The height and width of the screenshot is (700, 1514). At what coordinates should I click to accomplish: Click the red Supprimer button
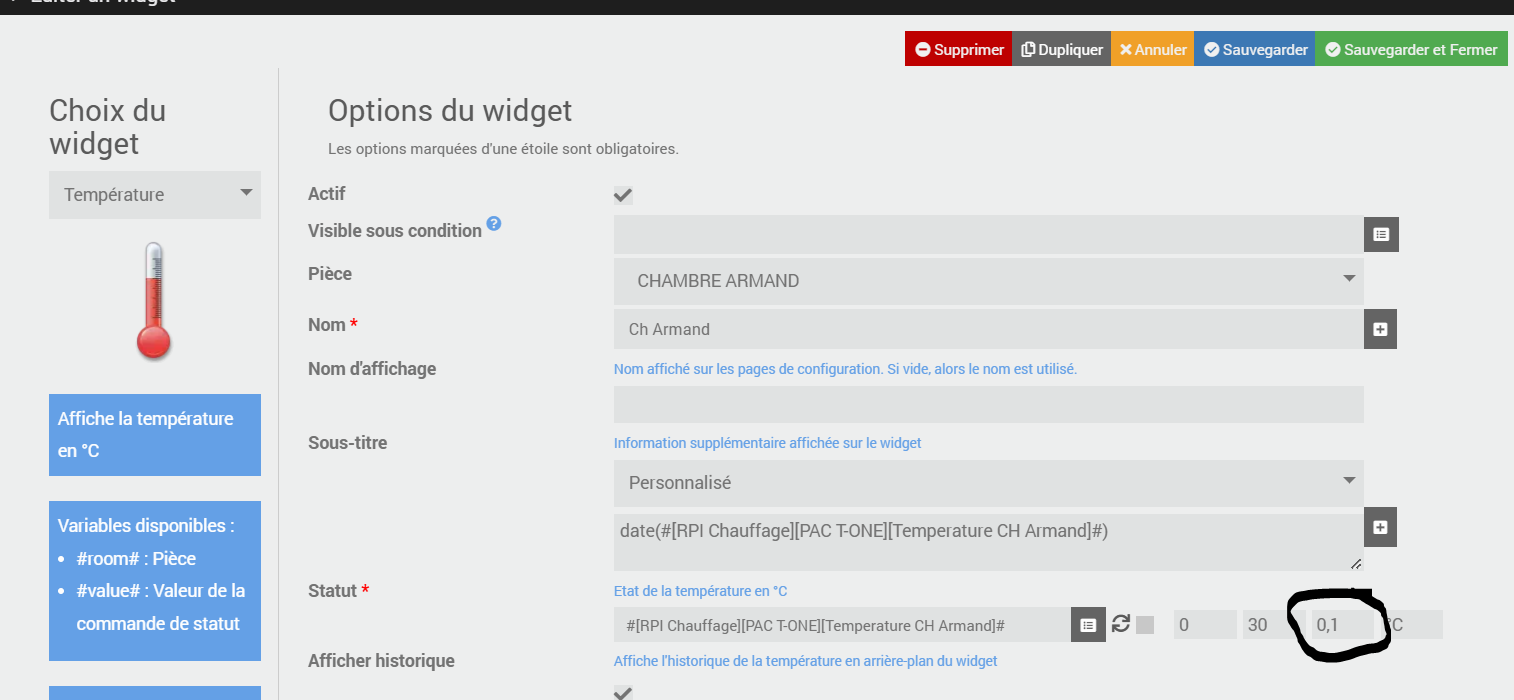958,49
